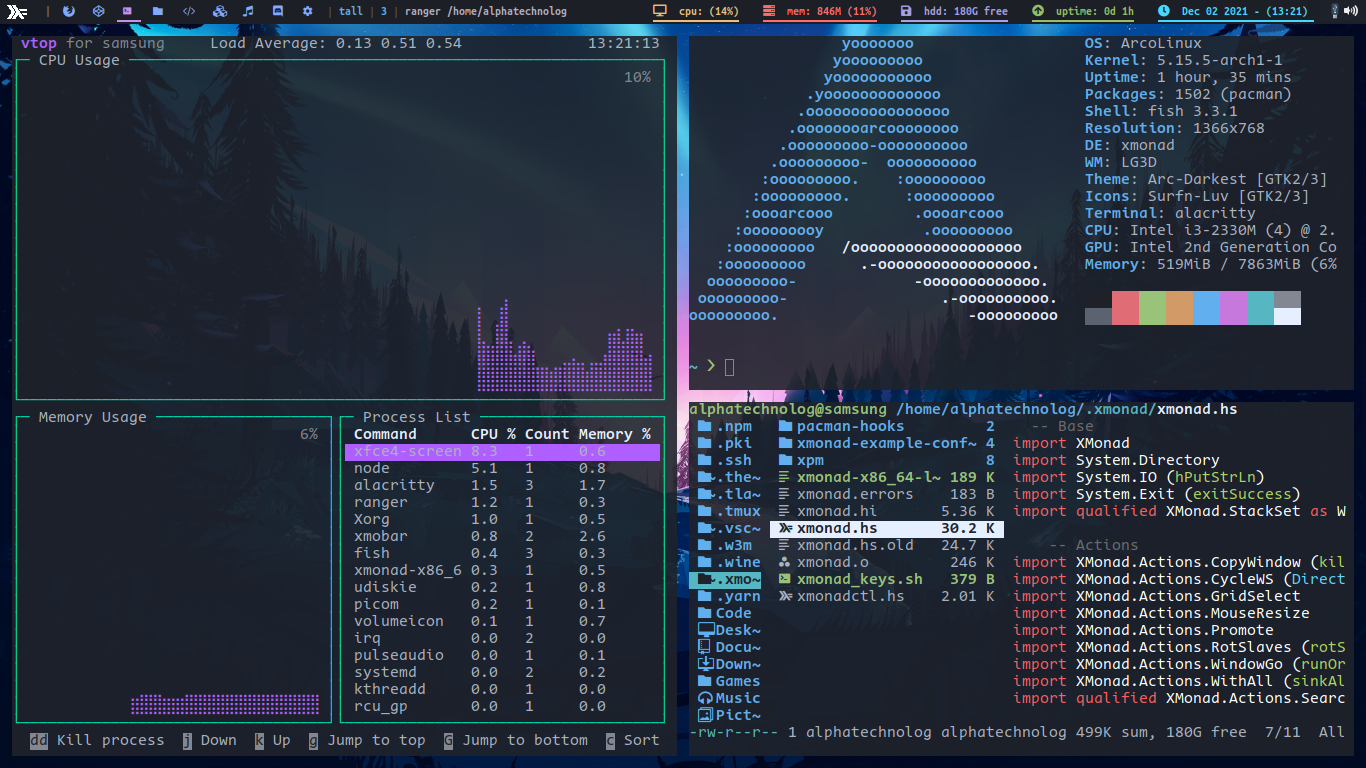Click the date Dec 02 2021 - (13:21)
1366x768 pixels.
pos(1244,11)
